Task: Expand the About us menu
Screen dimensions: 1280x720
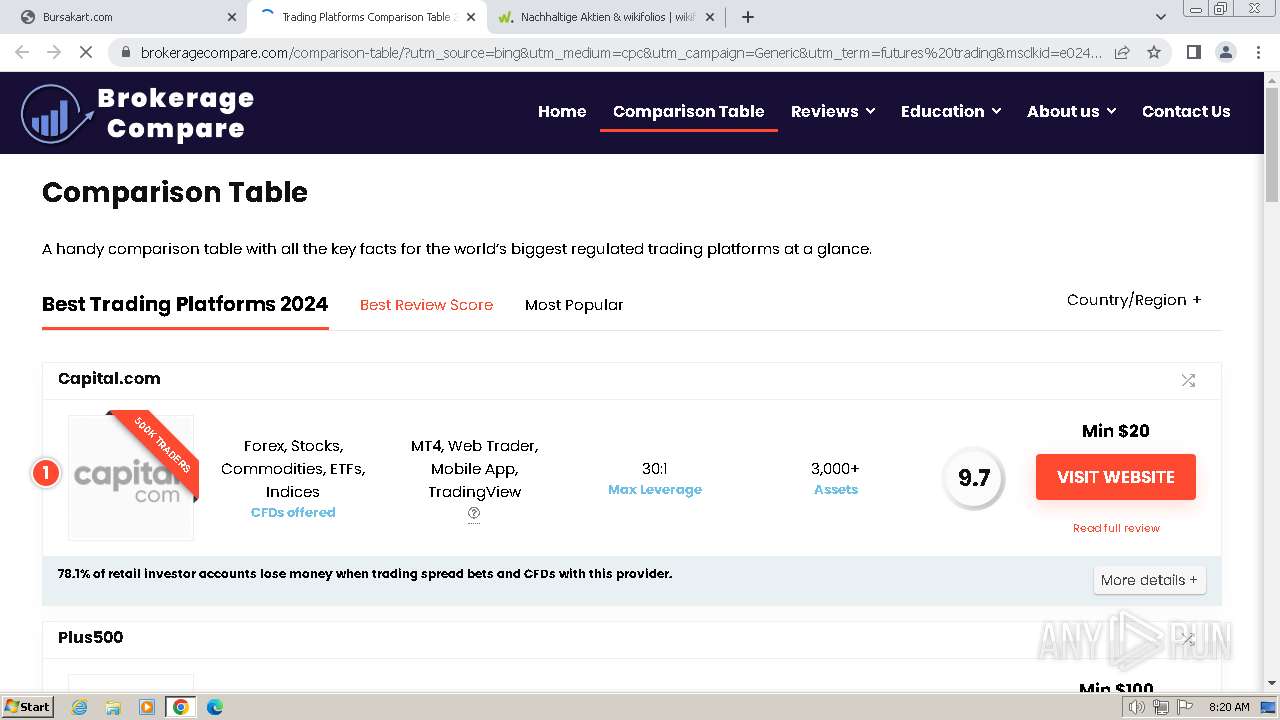Action: (1071, 111)
